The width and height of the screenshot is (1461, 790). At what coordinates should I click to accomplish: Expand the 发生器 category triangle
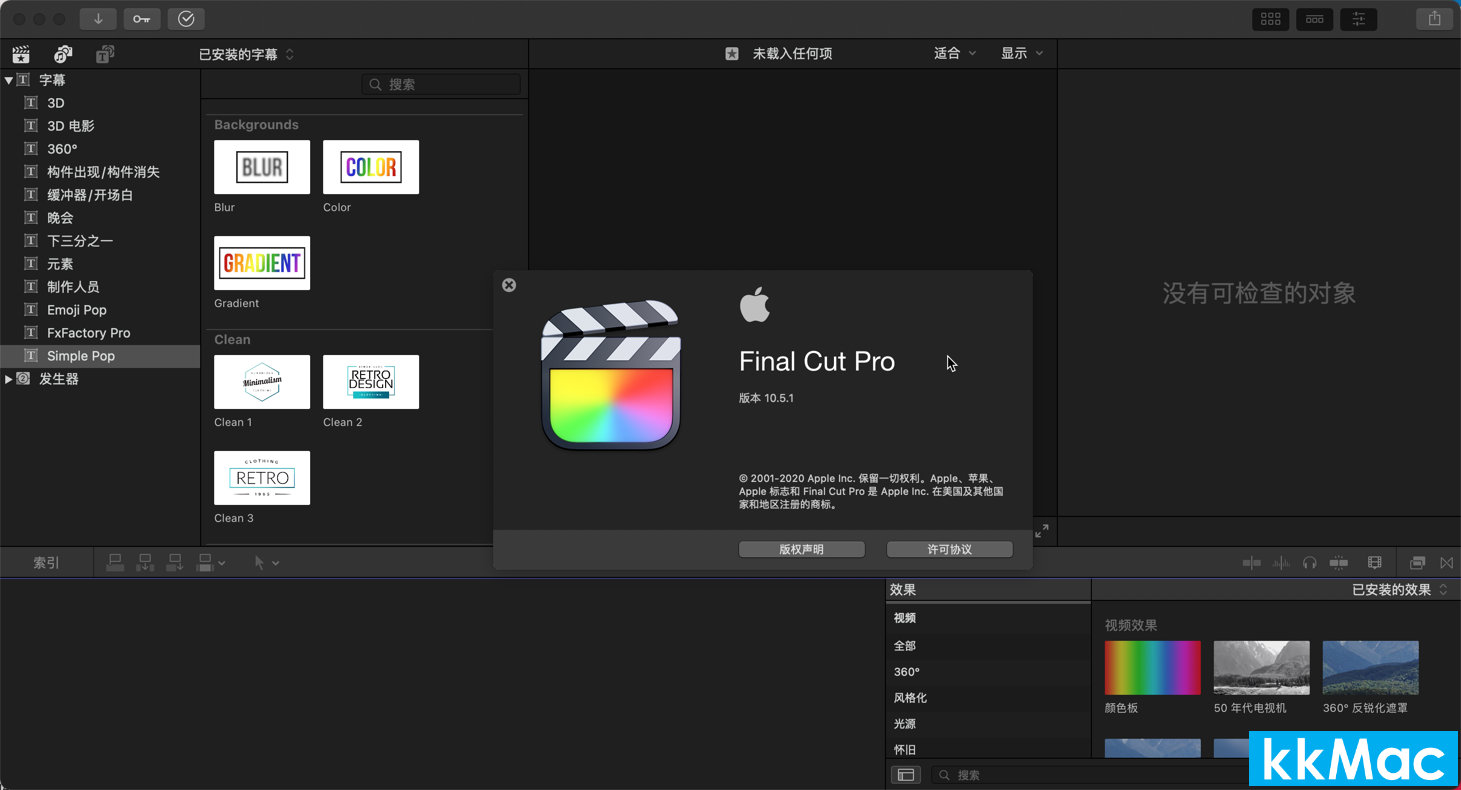[x=8, y=379]
